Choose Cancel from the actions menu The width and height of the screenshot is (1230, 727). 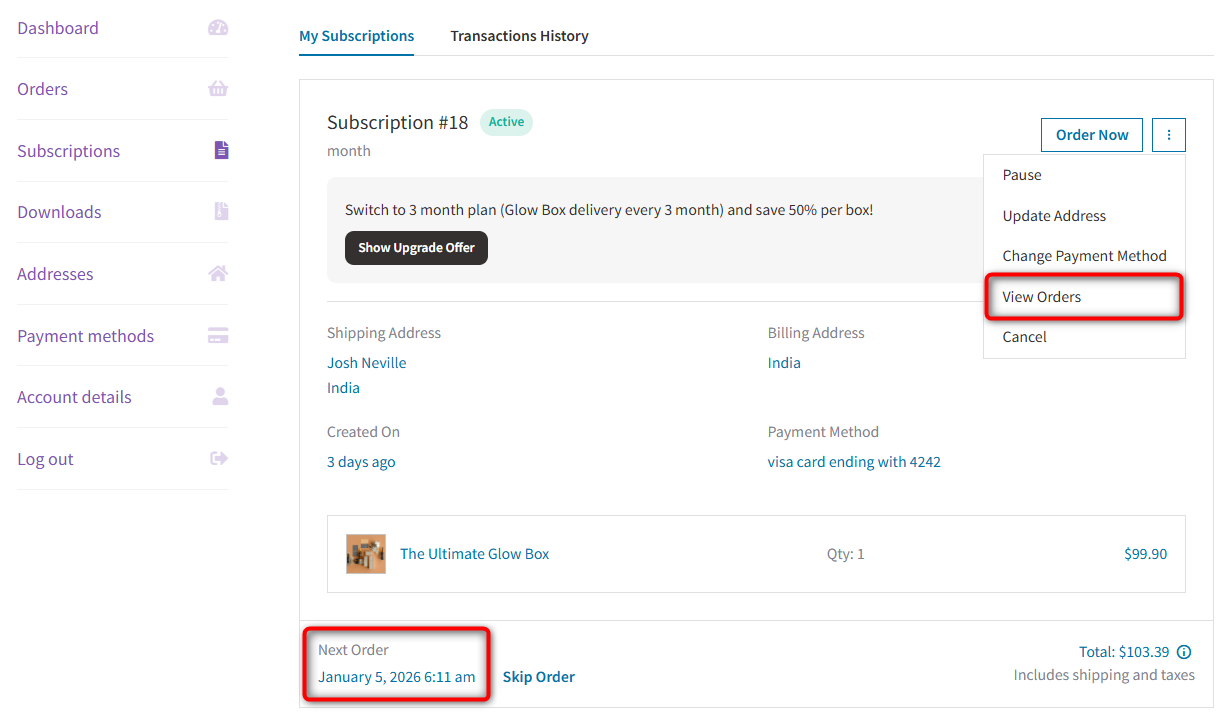click(x=1024, y=336)
